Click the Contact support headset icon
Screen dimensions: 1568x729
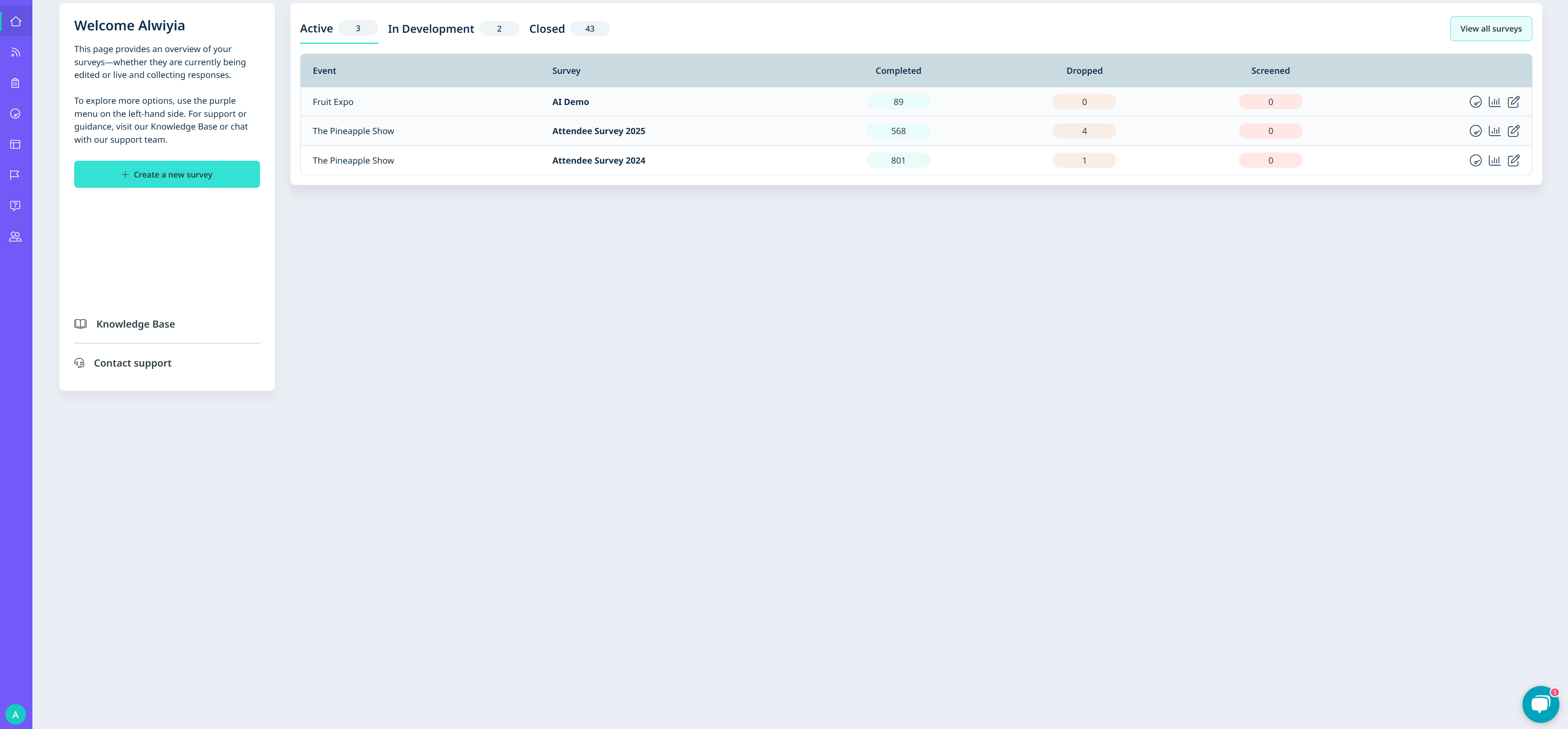(x=79, y=363)
